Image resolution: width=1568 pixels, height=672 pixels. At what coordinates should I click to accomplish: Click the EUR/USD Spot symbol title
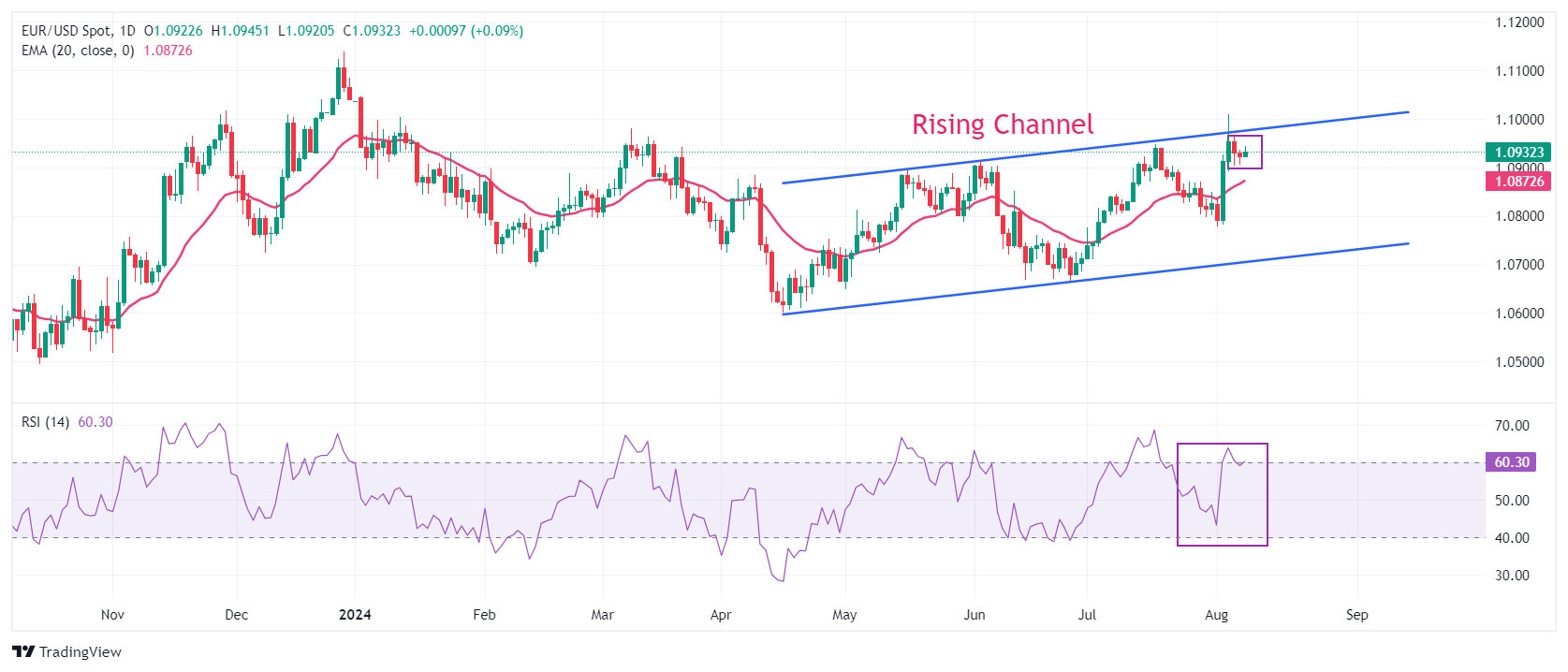pyautogui.click(x=66, y=31)
